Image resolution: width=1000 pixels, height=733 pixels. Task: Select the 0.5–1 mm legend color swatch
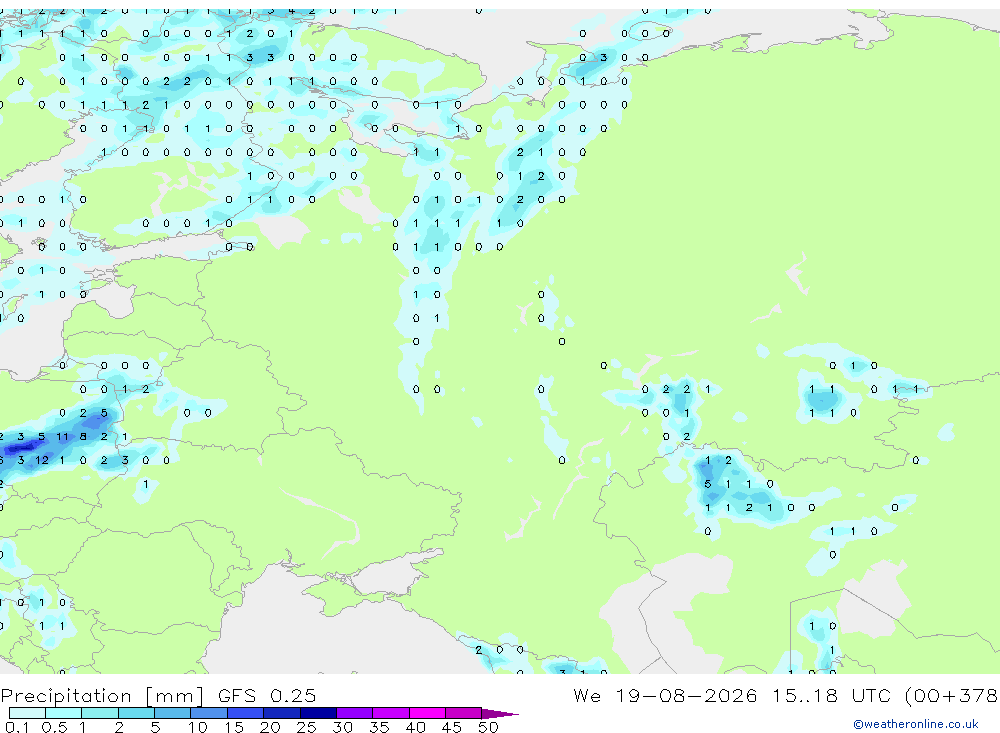pyautogui.click(x=63, y=713)
